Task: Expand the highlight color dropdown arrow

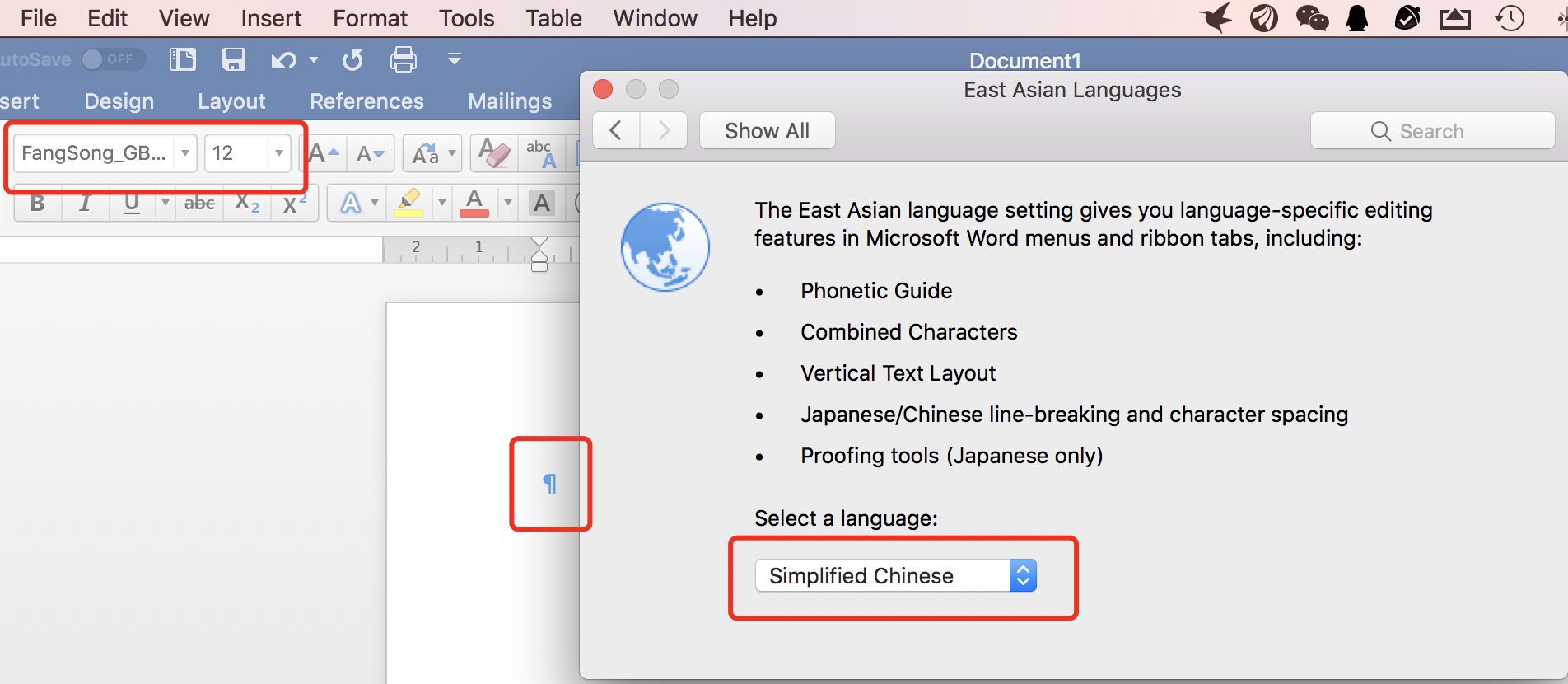Action: tap(442, 203)
